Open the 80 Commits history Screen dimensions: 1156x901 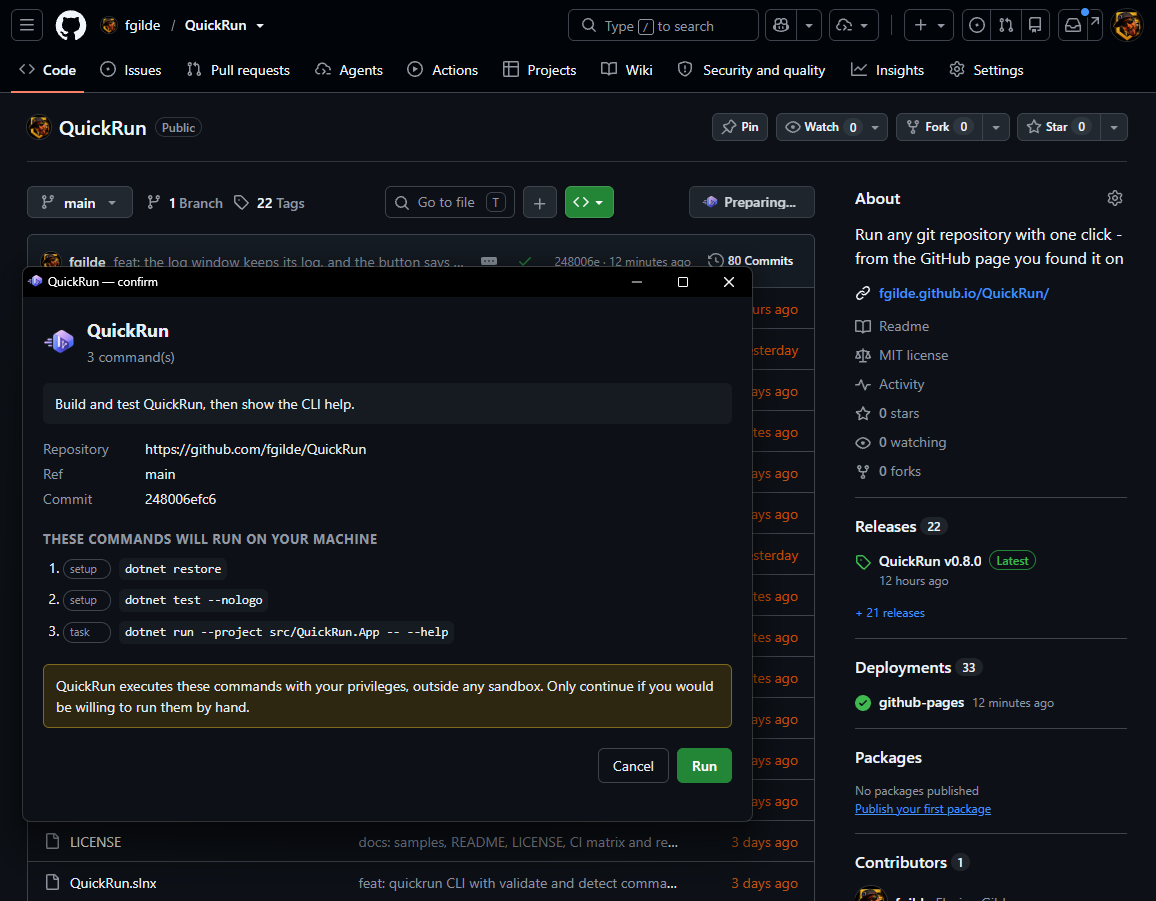pyautogui.click(x=751, y=260)
